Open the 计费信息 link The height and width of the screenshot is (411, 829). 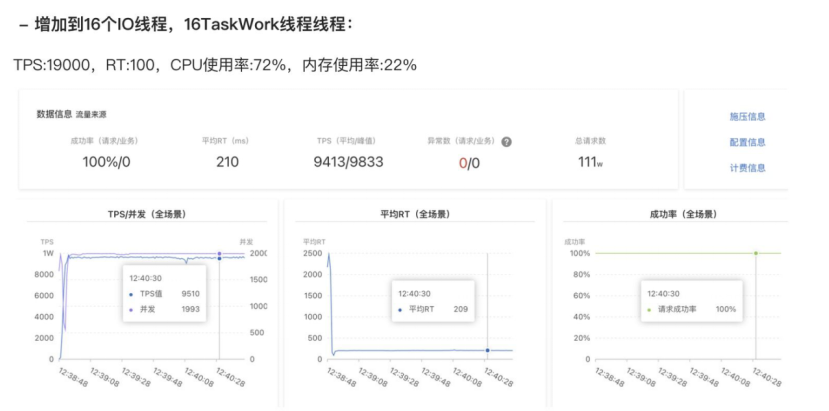pos(748,168)
